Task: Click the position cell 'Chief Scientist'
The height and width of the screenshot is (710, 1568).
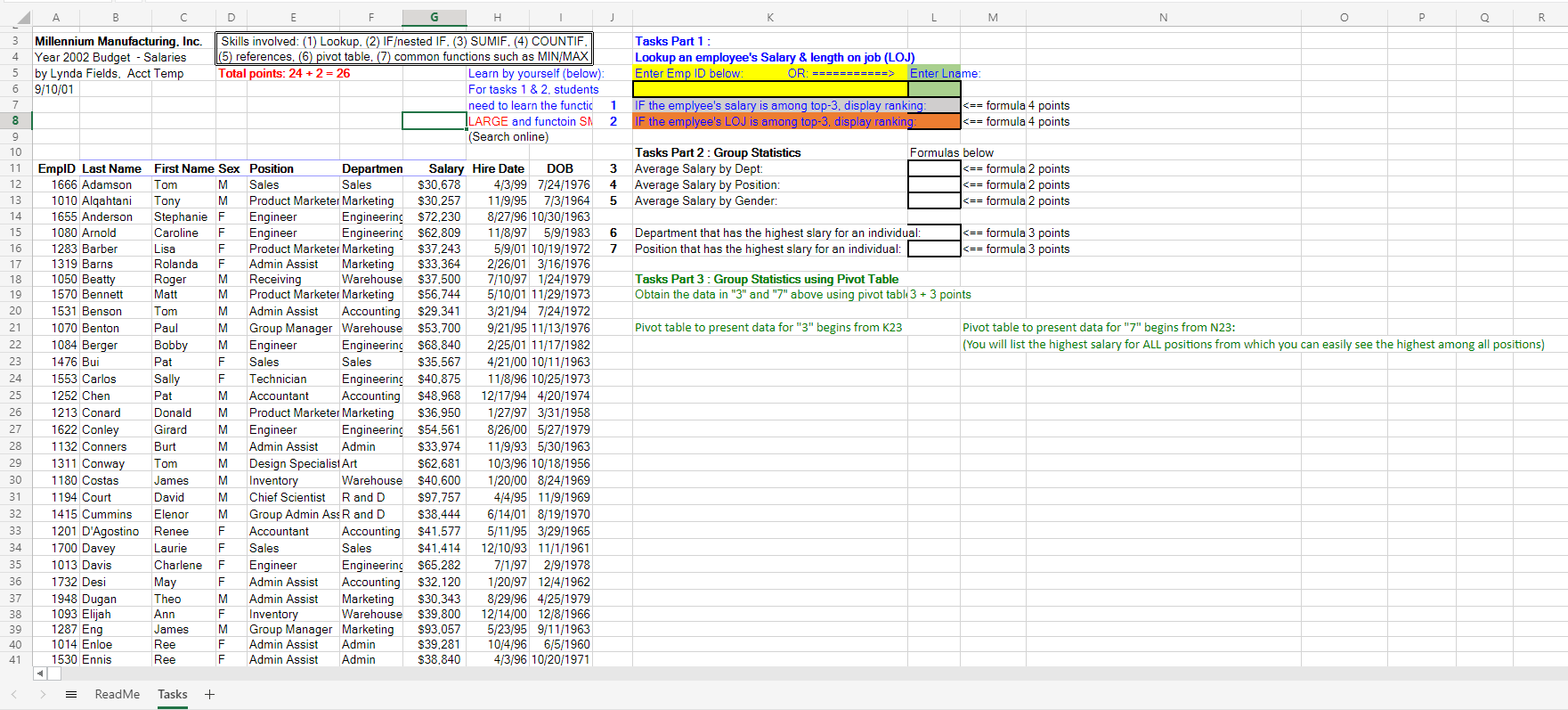Action: [x=293, y=497]
